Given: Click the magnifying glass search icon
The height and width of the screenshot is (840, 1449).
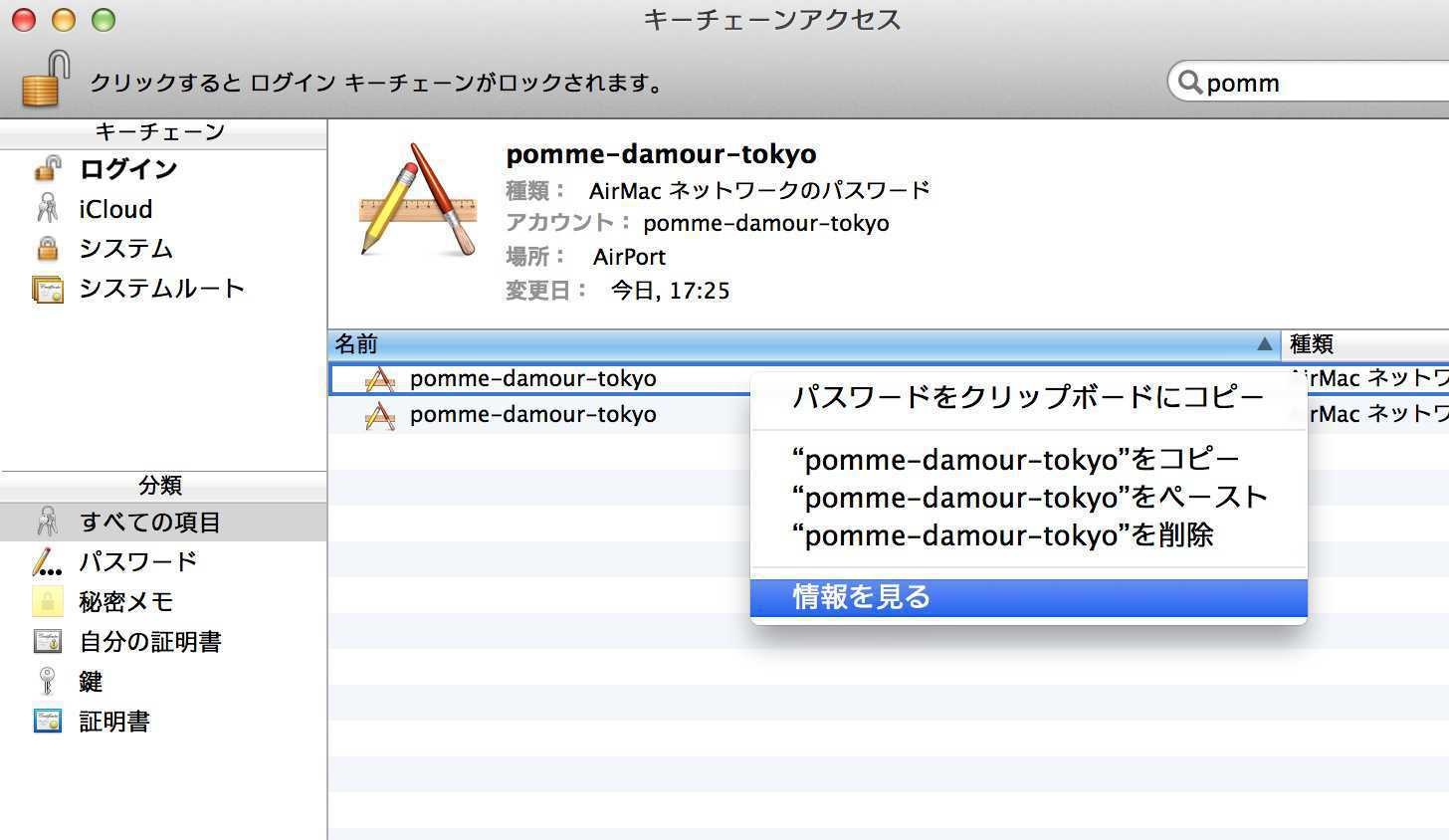Looking at the screenshot, I should [1189, 82].
